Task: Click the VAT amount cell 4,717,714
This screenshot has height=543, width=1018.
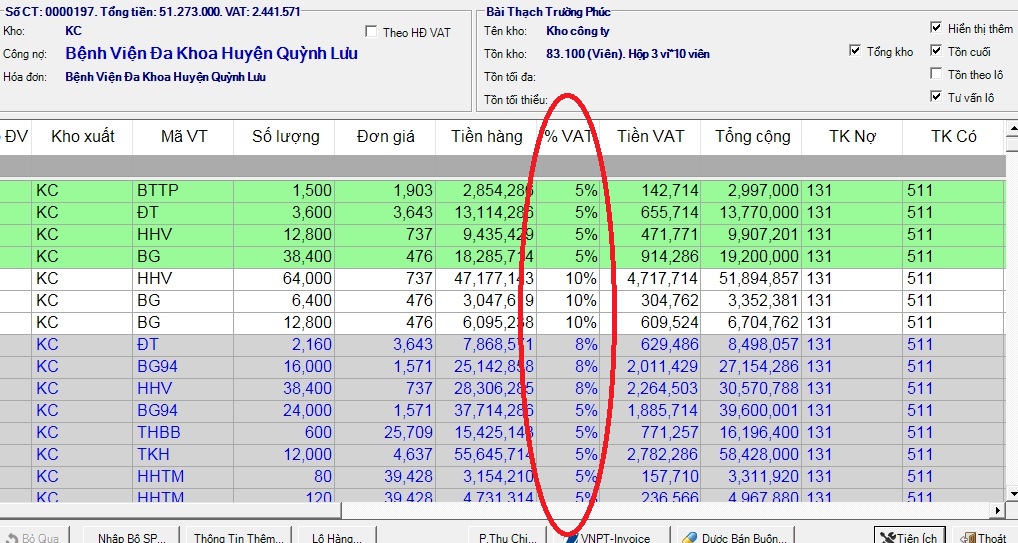Action: pos(651,278)
